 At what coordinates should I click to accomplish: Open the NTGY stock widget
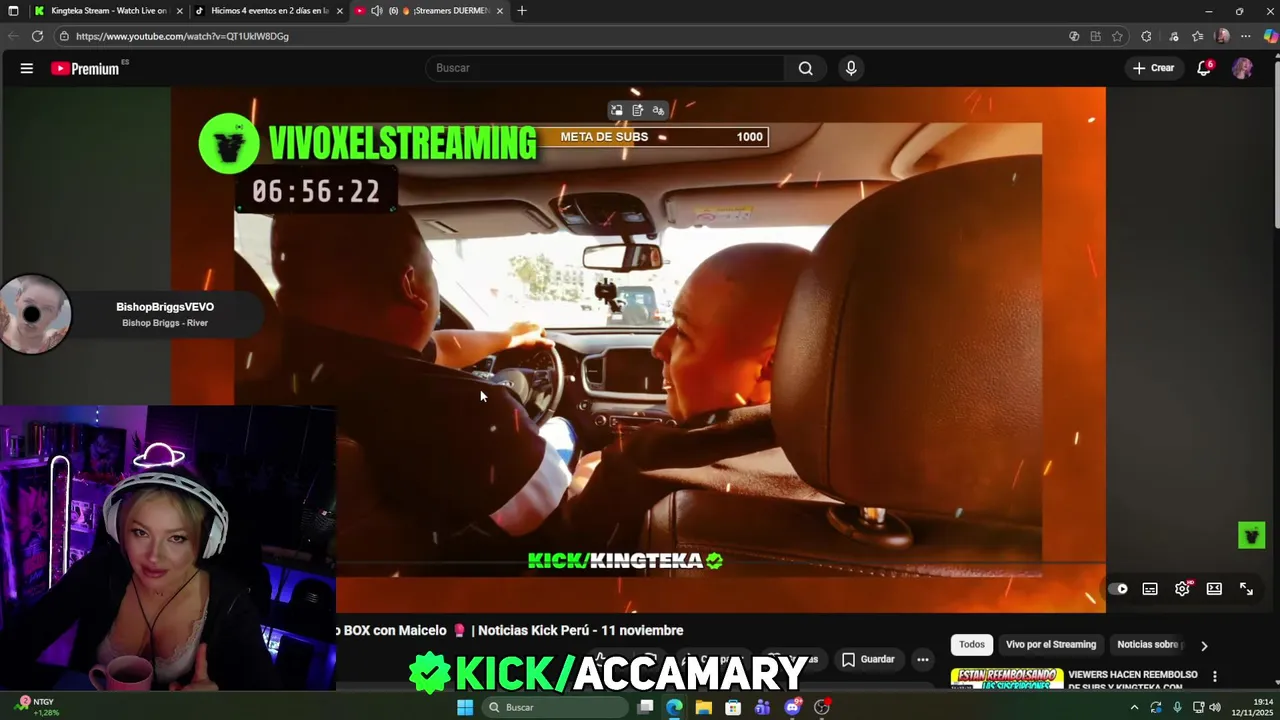click(x=35, y=707)
